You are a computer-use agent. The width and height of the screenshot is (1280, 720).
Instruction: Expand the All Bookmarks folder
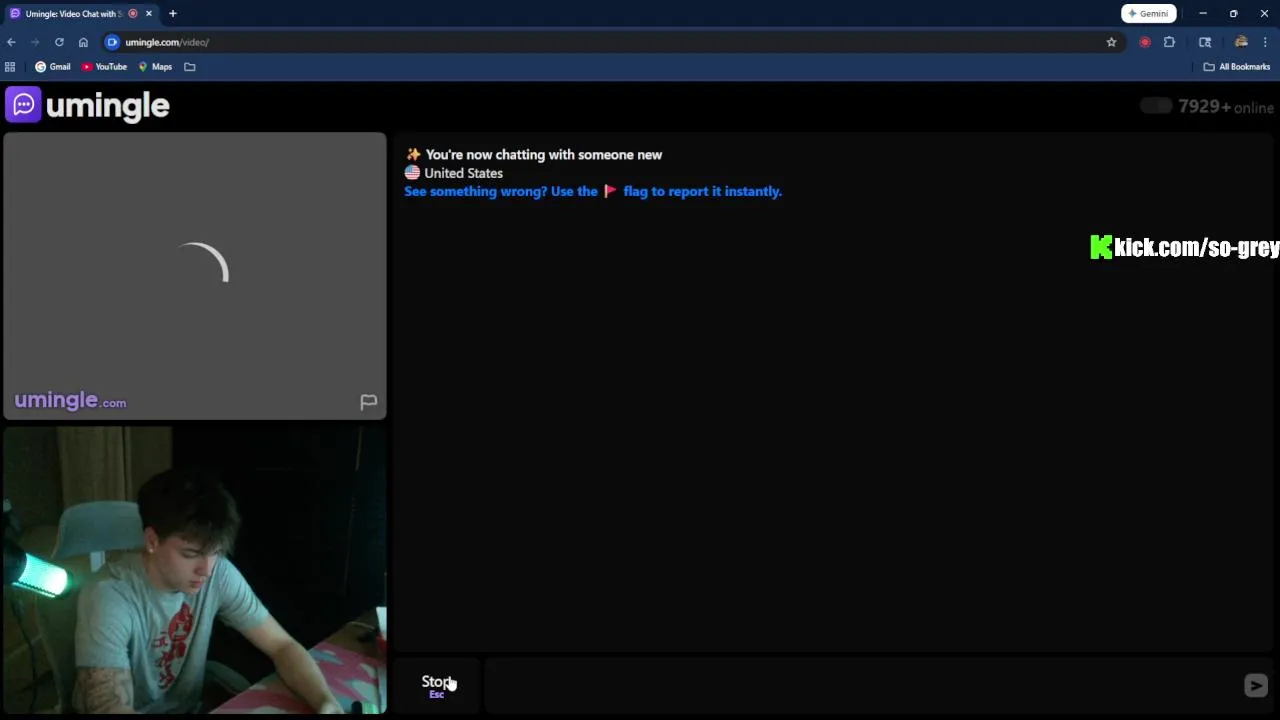pos(1237,67)
